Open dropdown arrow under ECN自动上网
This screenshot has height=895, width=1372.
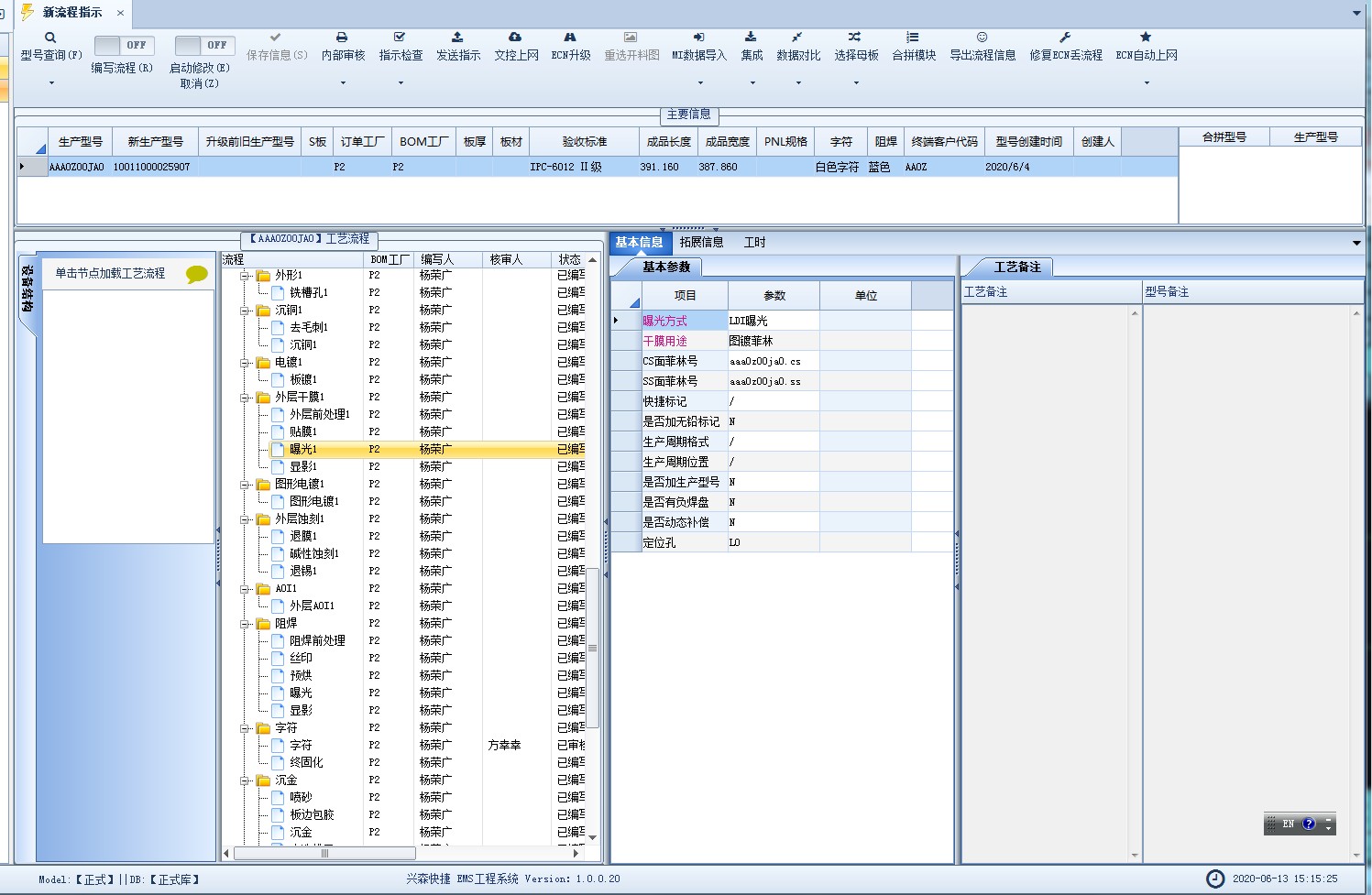1147,83
